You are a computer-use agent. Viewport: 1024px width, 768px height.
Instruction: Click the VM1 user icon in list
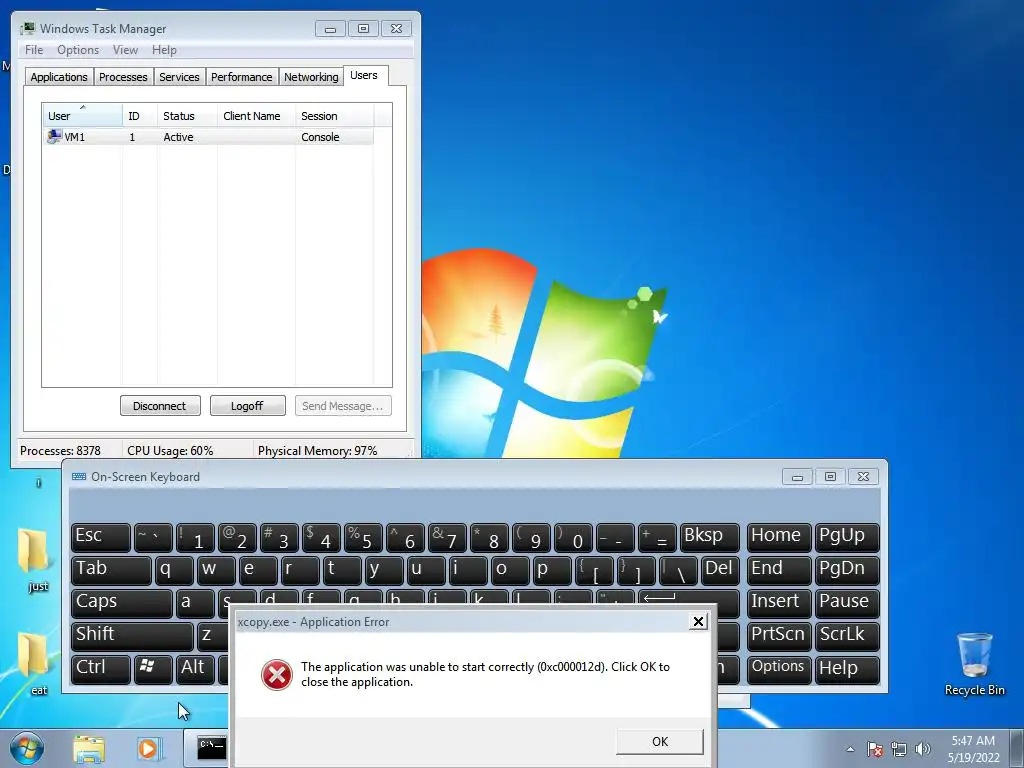pos(54,136)
